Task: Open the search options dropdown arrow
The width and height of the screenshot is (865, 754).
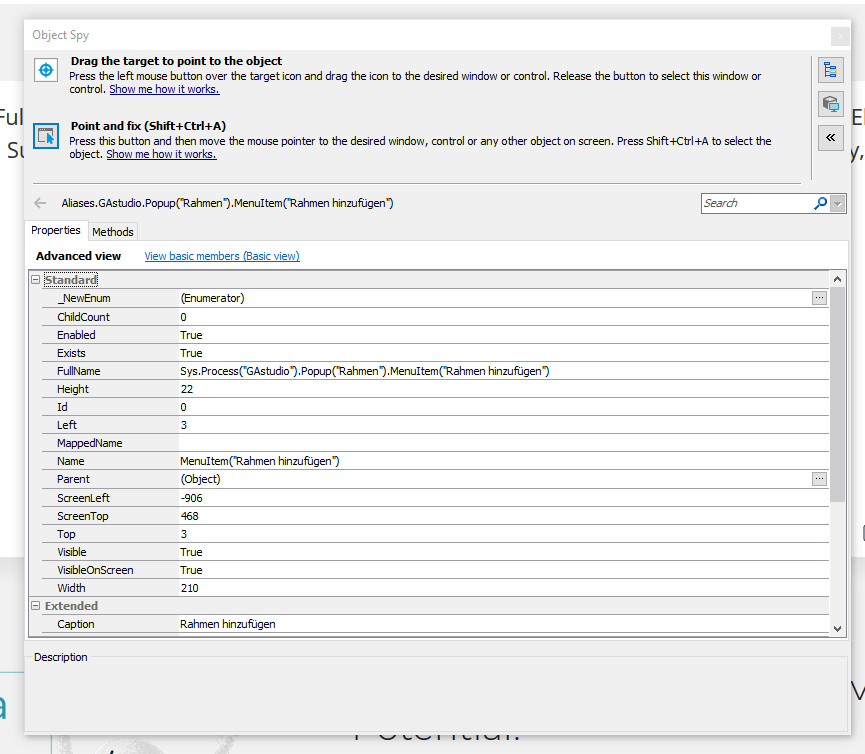Action: tap(838, 203)
